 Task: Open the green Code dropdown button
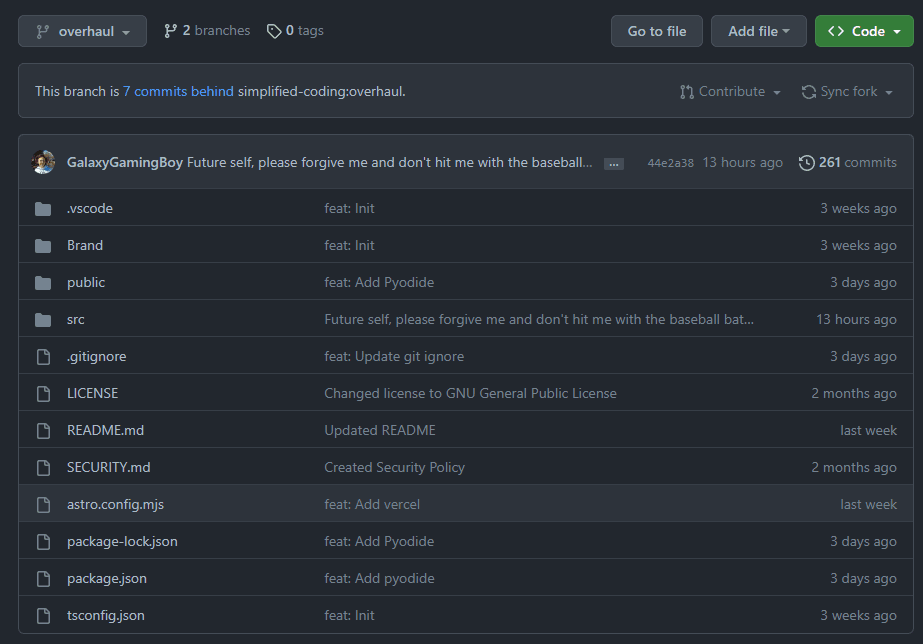[x=864, y=31]
